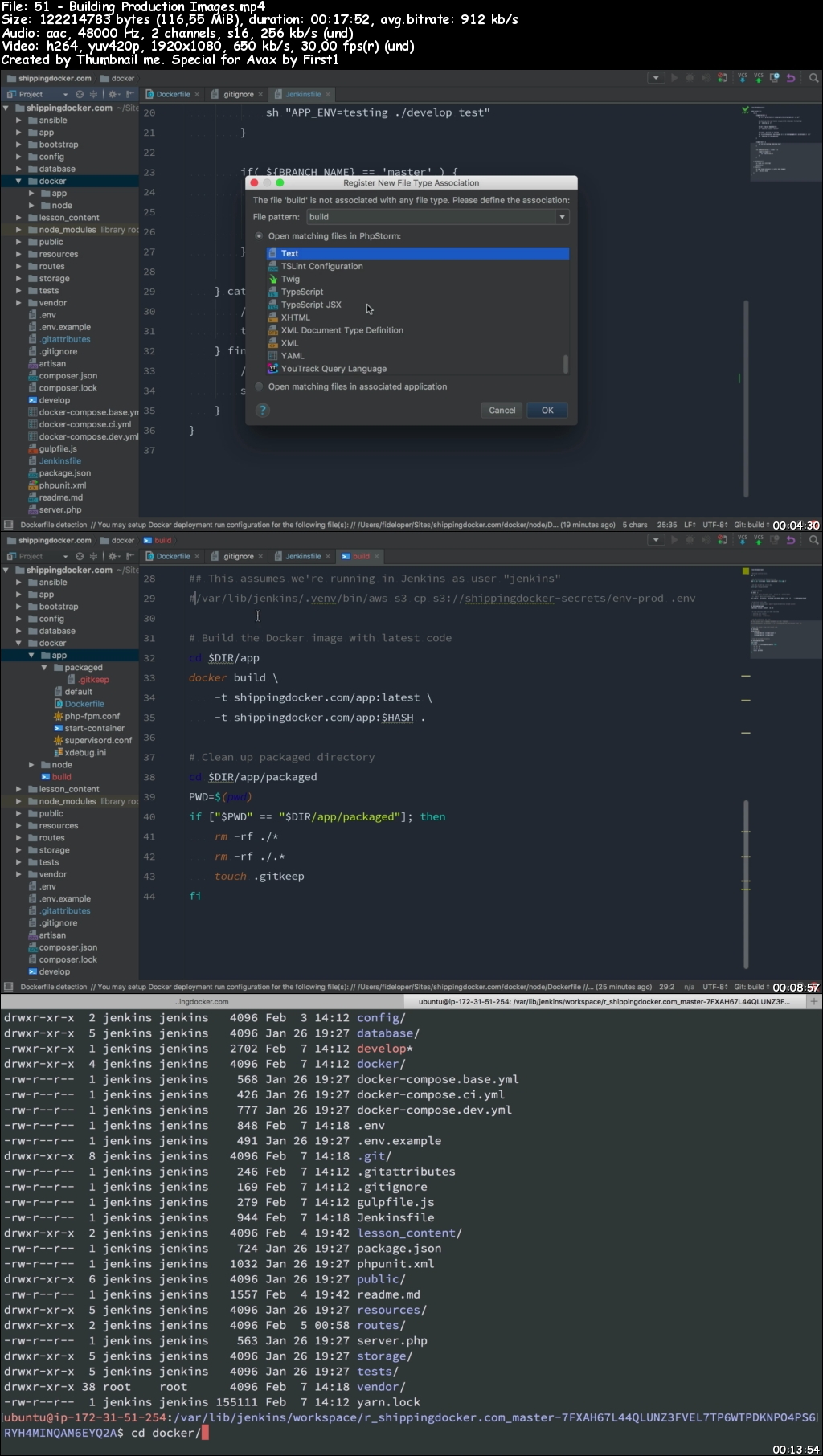Click docker breadcrumb in top frame
This screenshot has width=823, height=1456.
[x=117, y=78]
